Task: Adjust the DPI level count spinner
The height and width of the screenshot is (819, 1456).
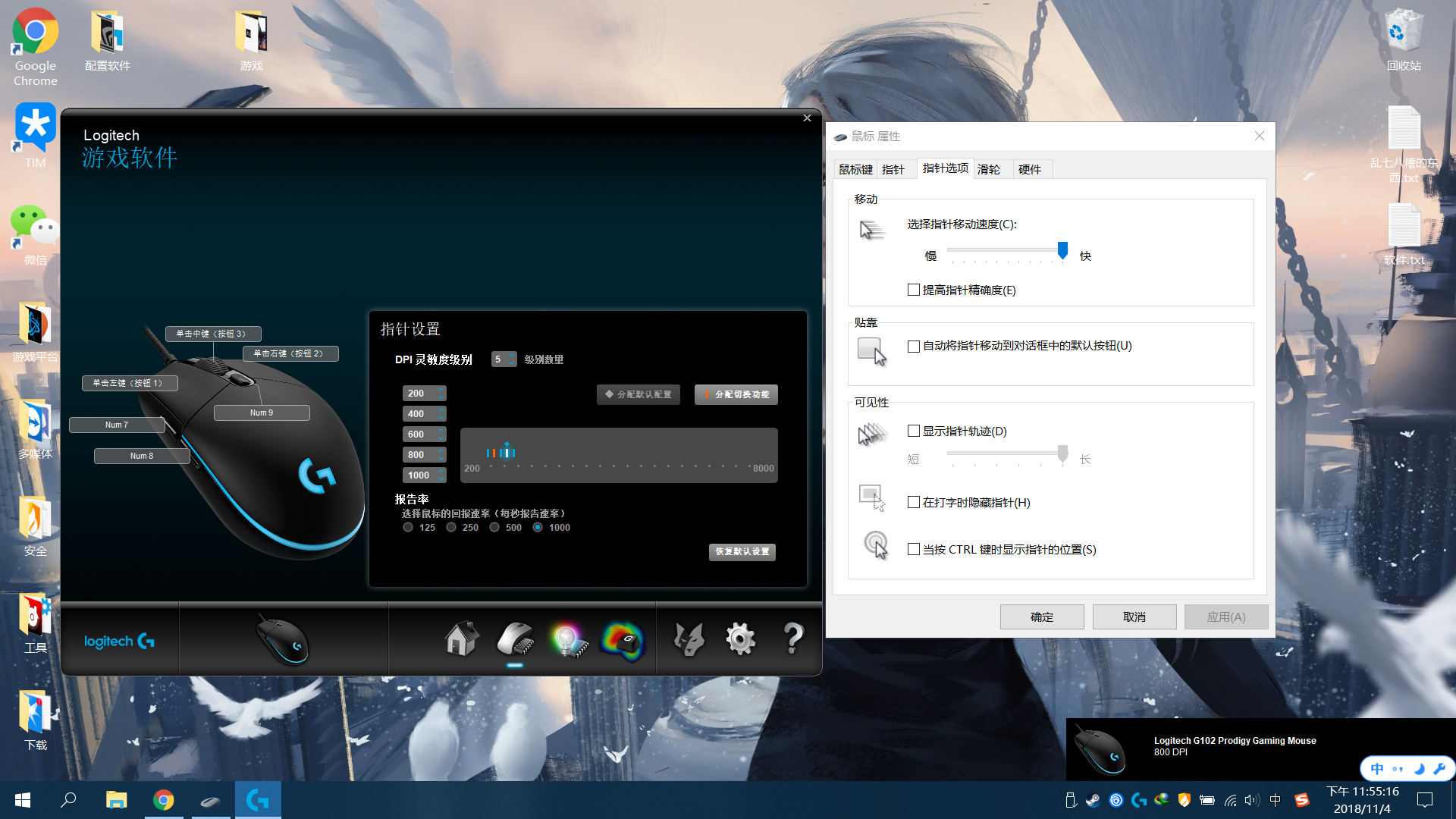Action: [x=513, y=359]
